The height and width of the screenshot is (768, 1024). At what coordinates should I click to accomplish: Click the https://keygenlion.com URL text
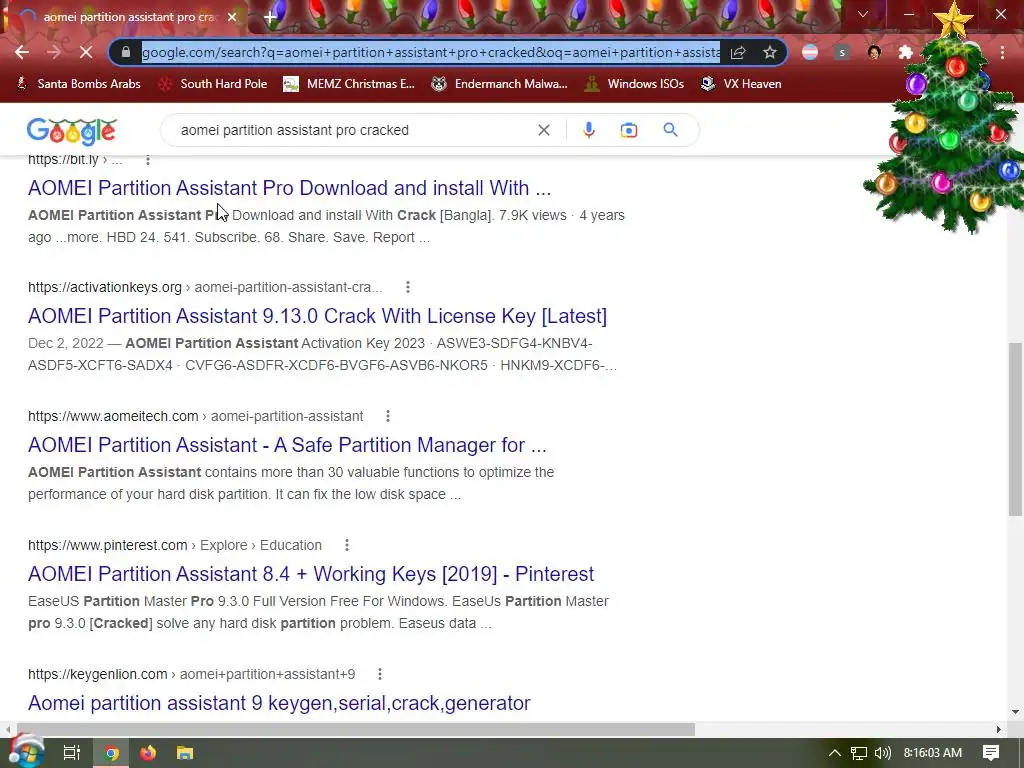click(x=97, y=674)
